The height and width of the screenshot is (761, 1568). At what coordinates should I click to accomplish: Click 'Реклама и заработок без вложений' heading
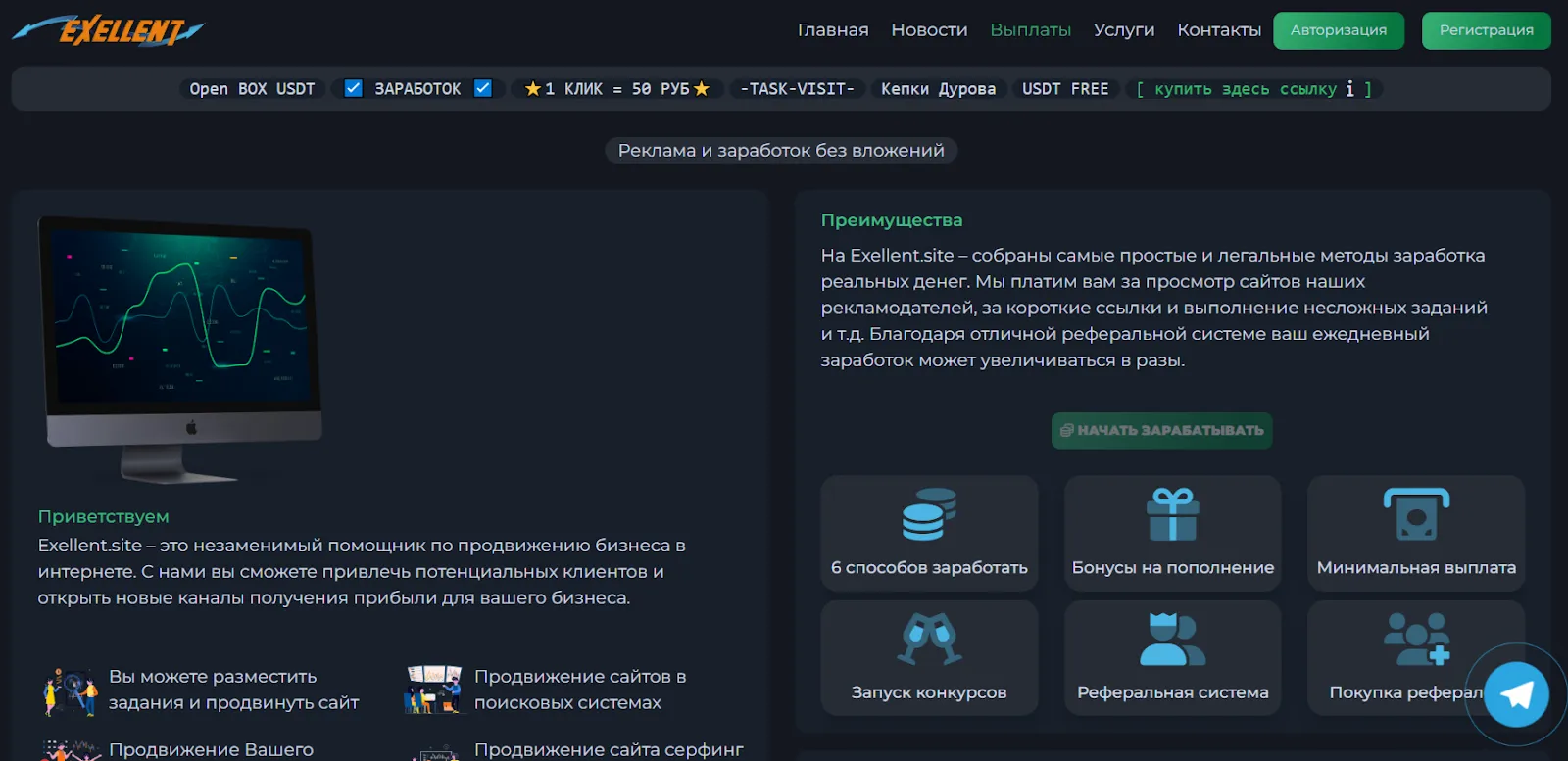point(781,150)
